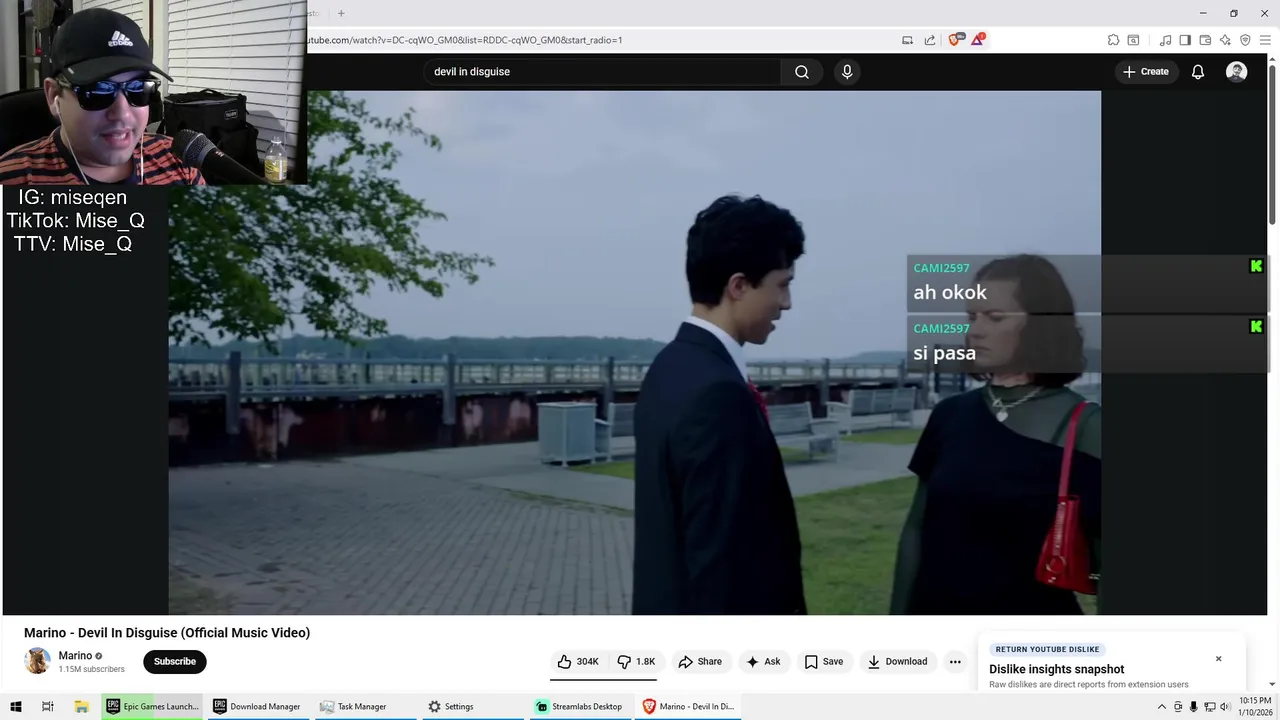Image resolution: width=1280 pixels, height=720 pixels.
Task: Click the Ask button under the video
Action: coord(763,662)
